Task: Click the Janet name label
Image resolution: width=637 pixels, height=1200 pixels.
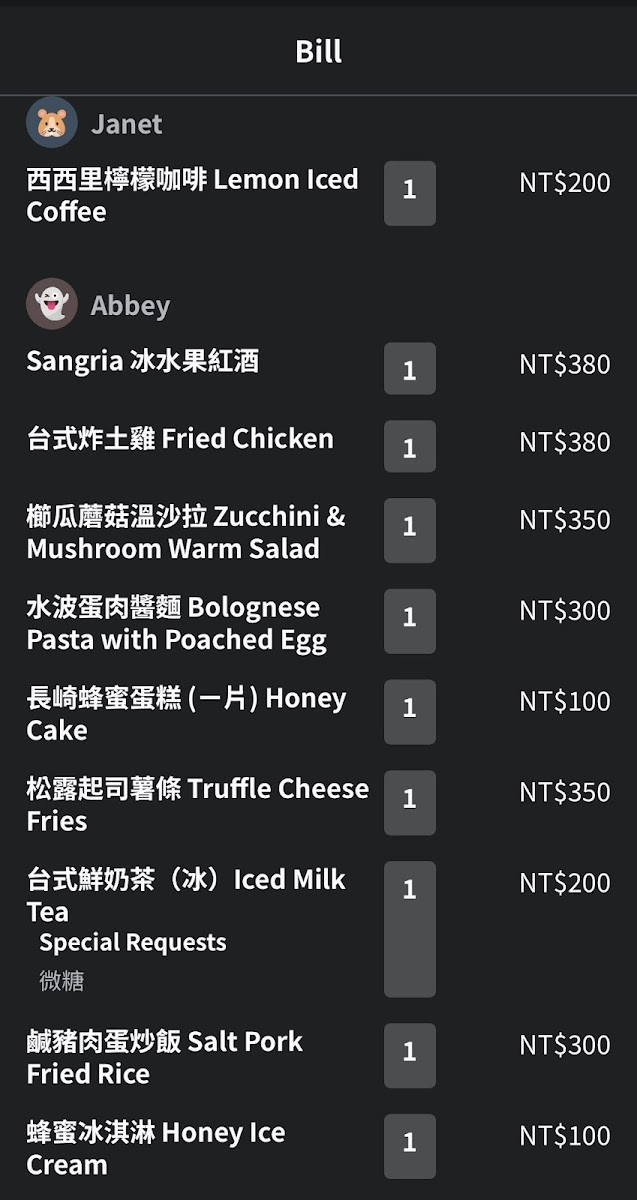Action: [x=126, y=124]
